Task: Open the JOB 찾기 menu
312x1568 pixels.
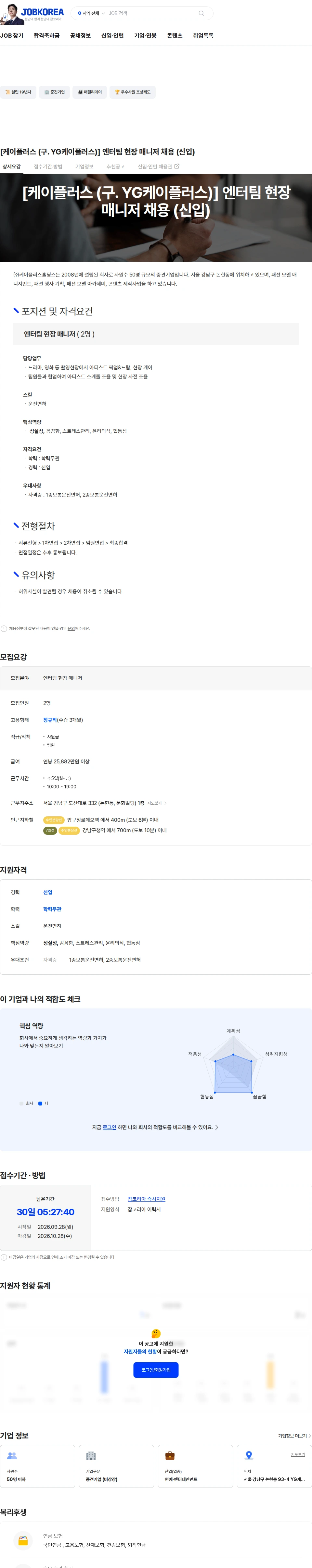Action: [x=12, y=36]
